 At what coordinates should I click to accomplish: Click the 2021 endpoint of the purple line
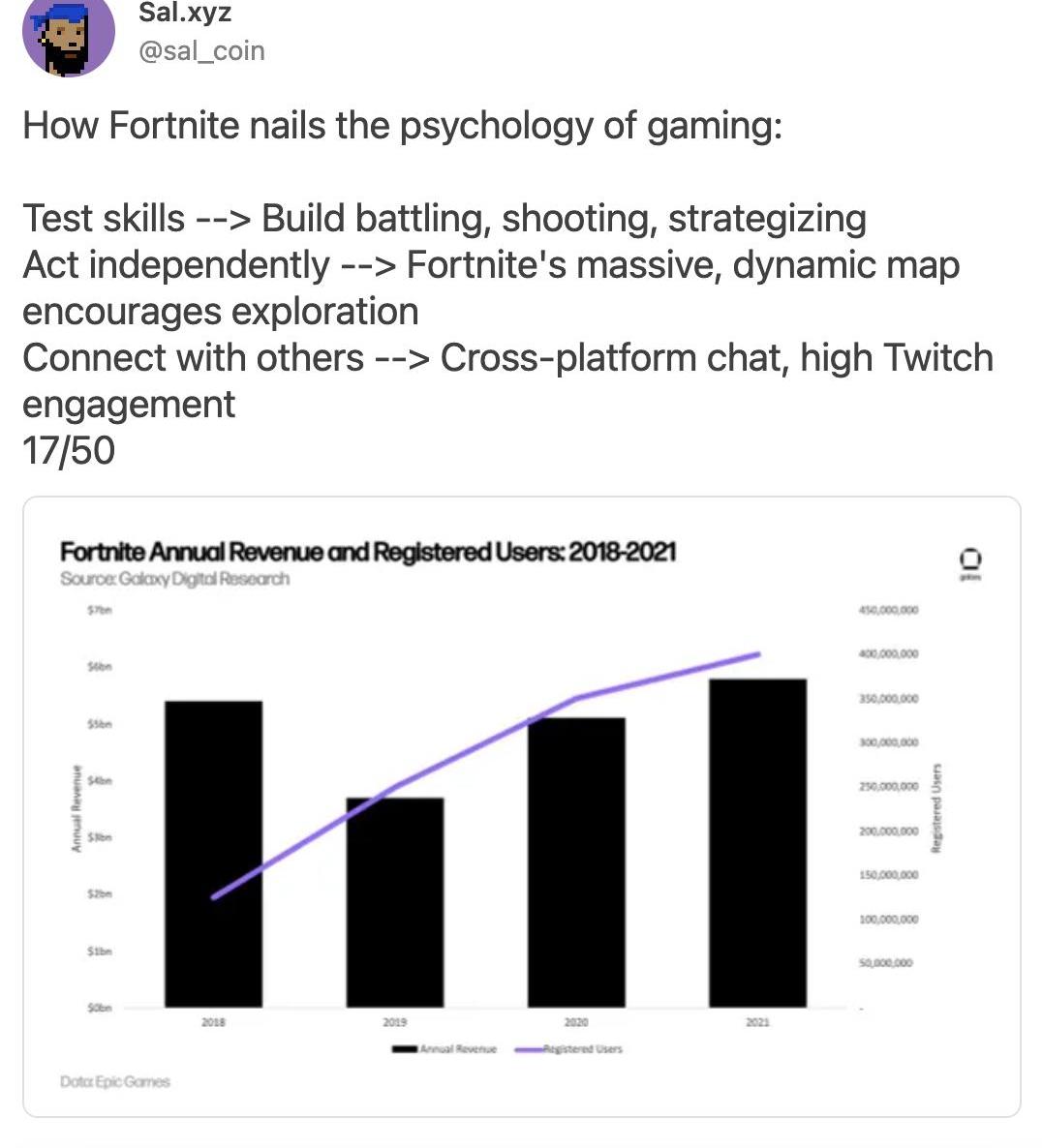click(758, 654)
